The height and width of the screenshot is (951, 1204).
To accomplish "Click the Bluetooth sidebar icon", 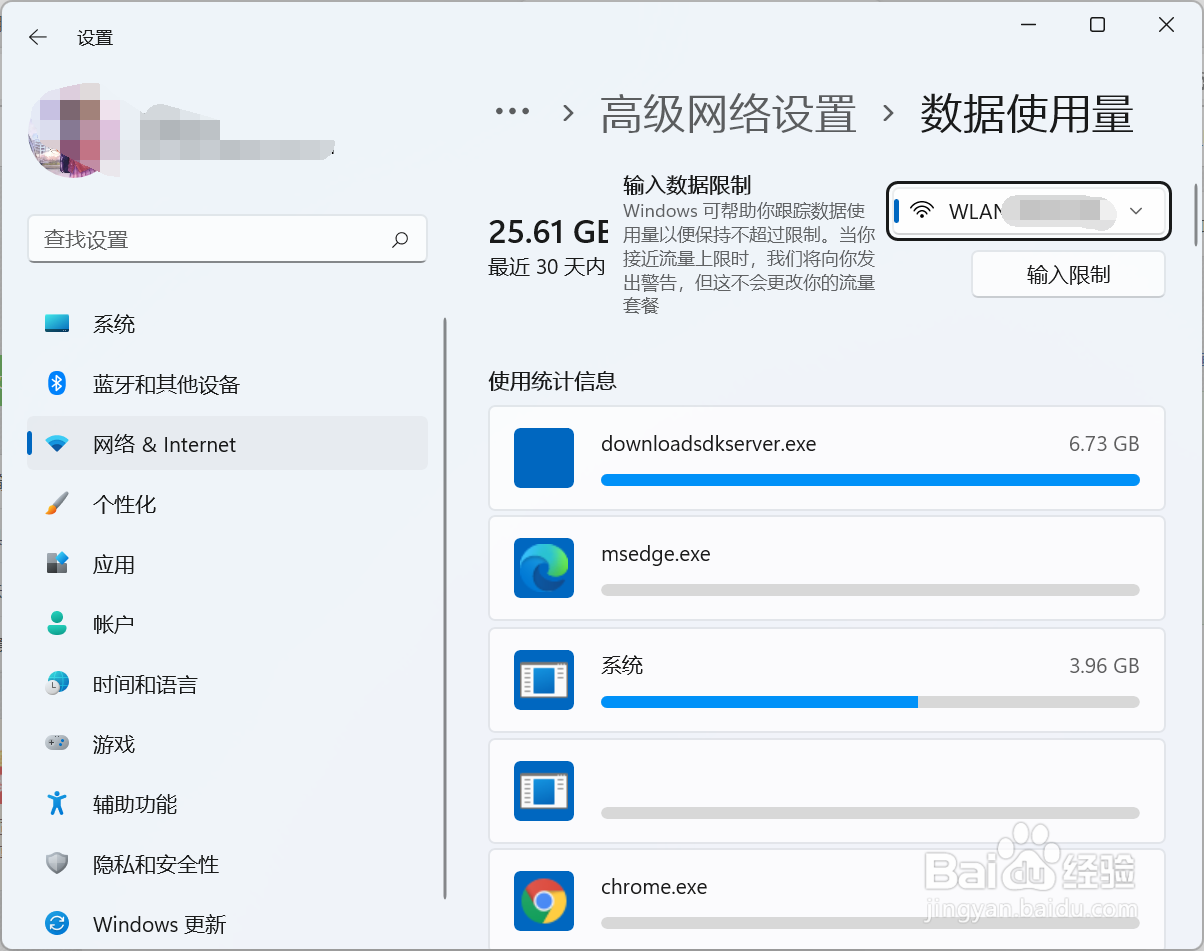I will pos(57,384).
